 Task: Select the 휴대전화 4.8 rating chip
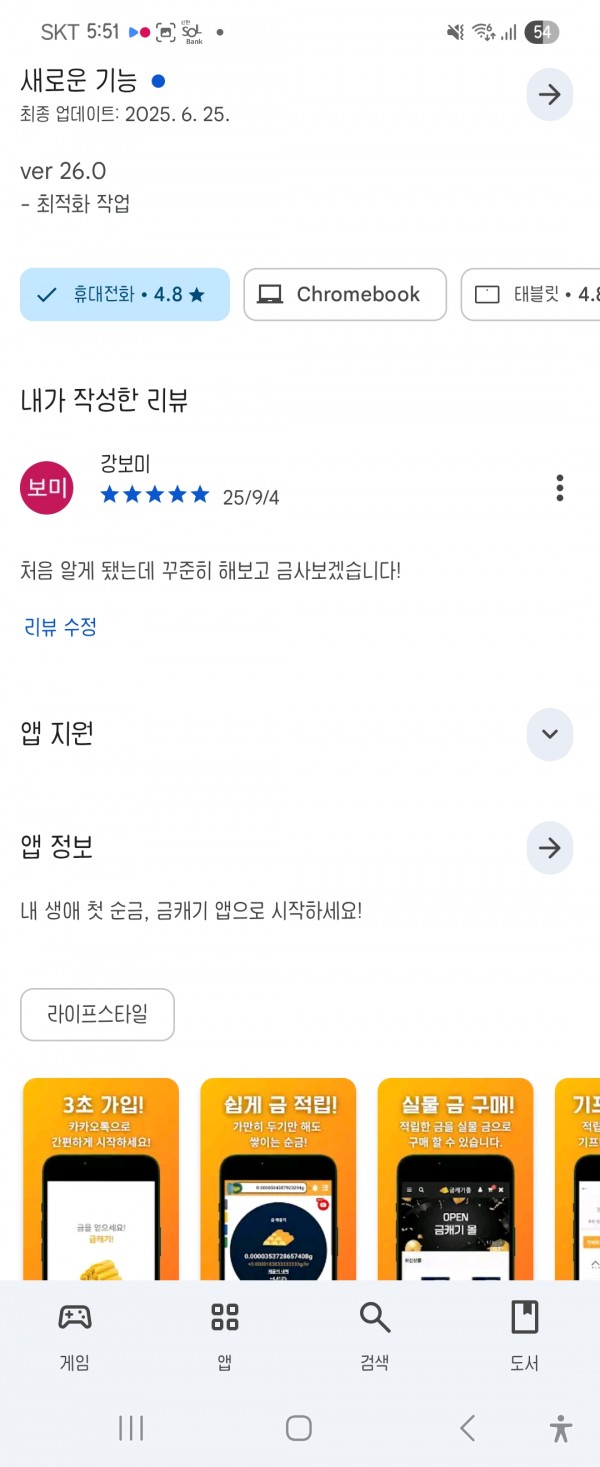click(125, 295)
